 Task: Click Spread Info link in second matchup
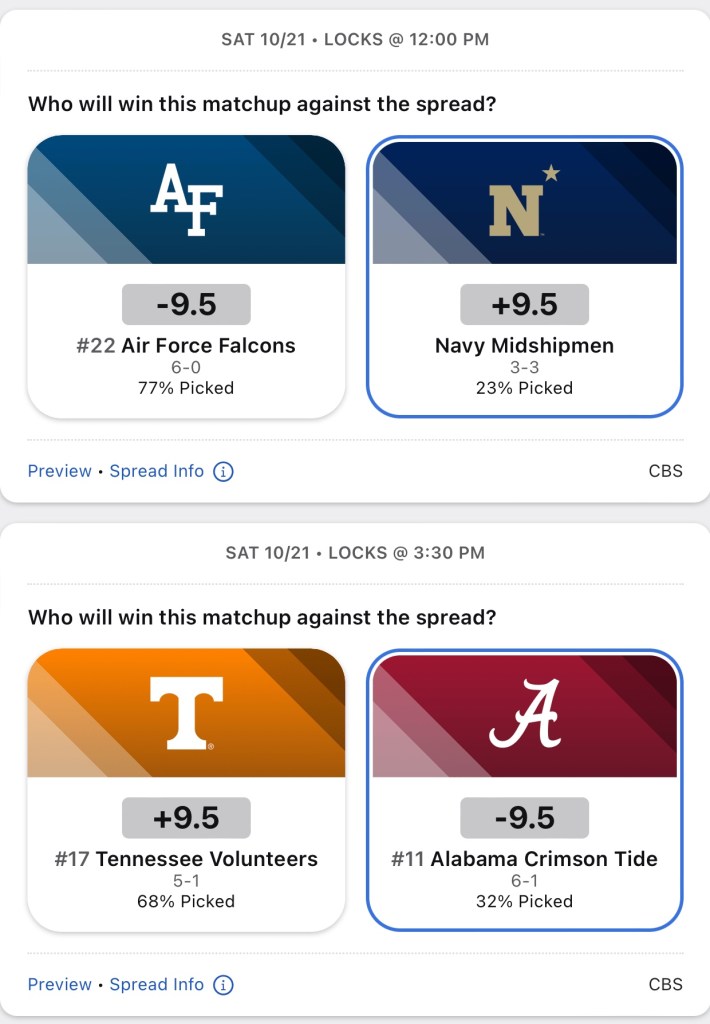click(157, 984)
